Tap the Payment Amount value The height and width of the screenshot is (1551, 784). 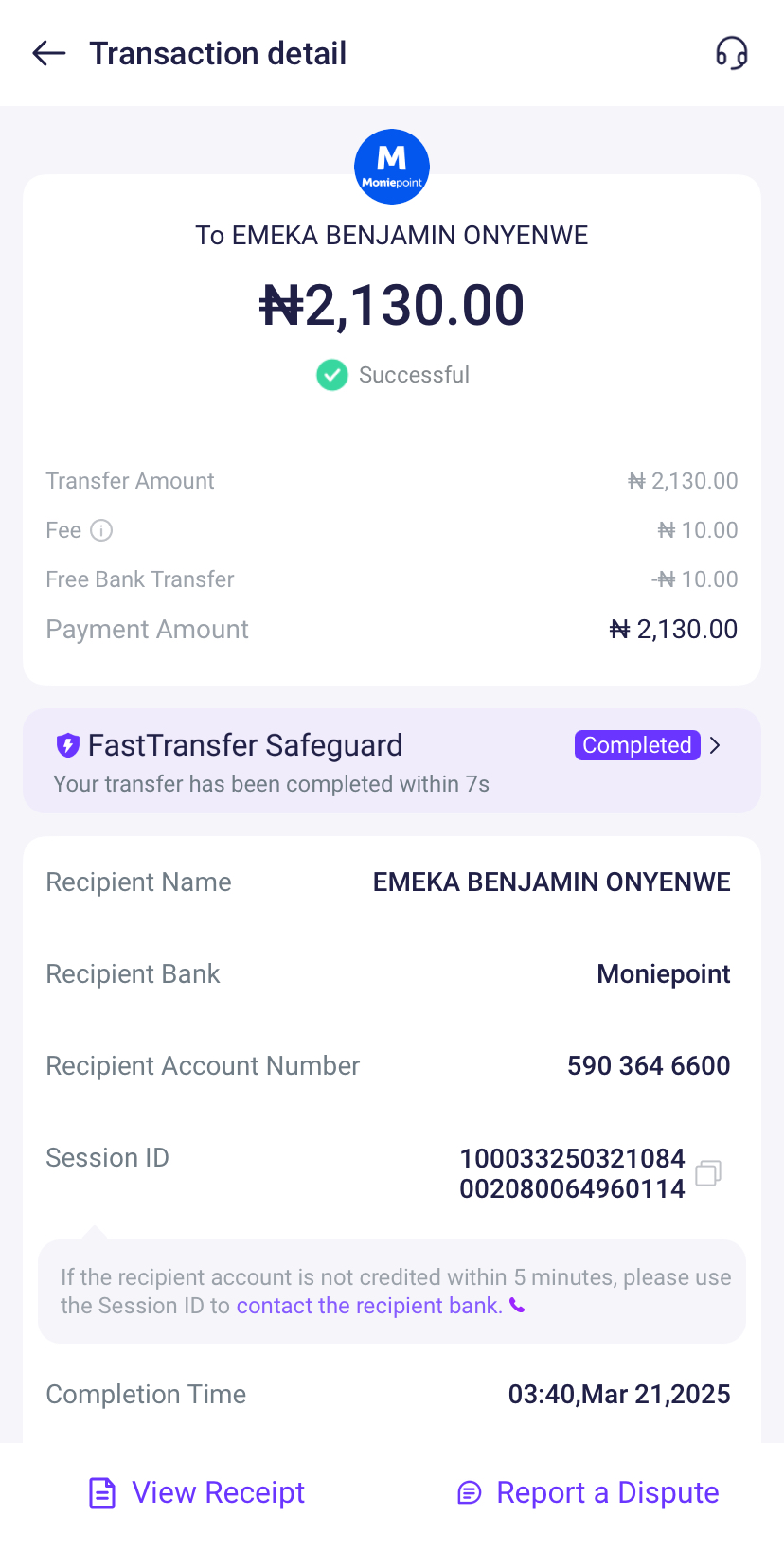[673, 630]
